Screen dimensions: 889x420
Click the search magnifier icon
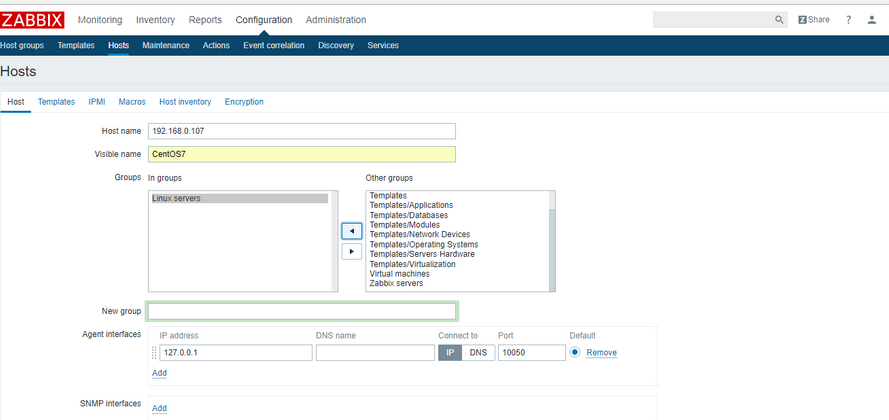tap(779, 20)
